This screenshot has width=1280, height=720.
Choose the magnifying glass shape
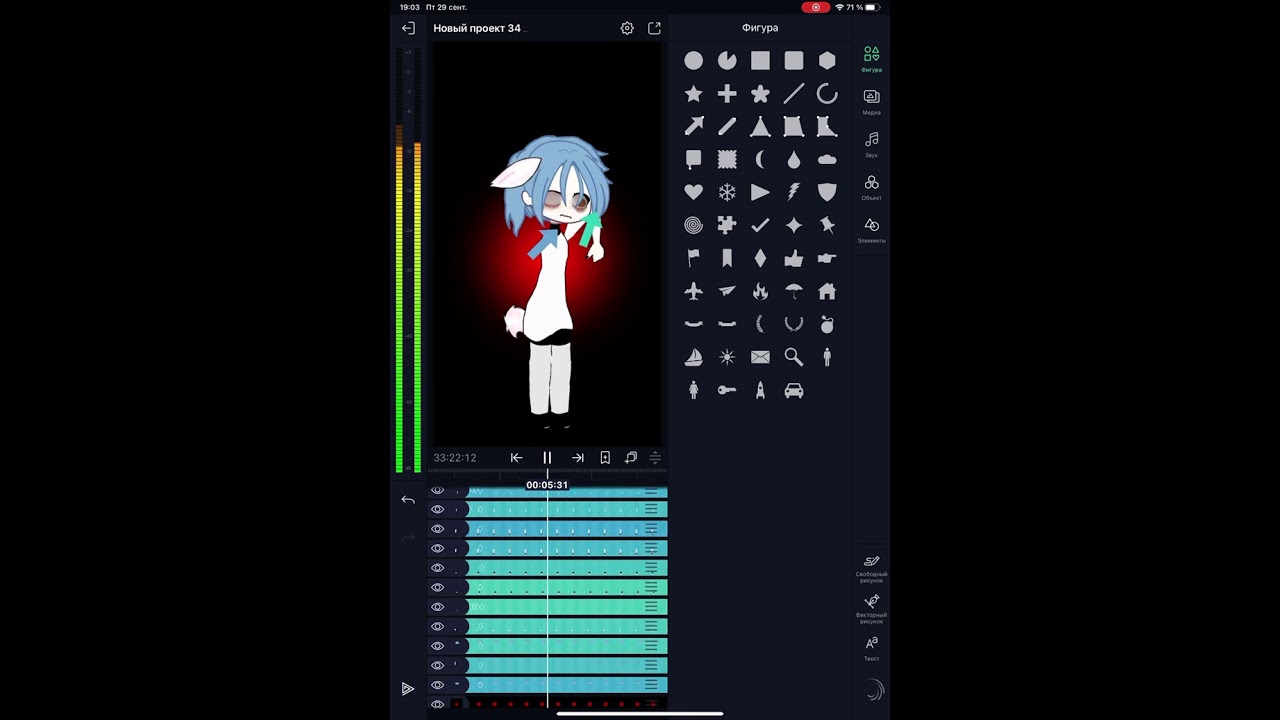point(794,357)
